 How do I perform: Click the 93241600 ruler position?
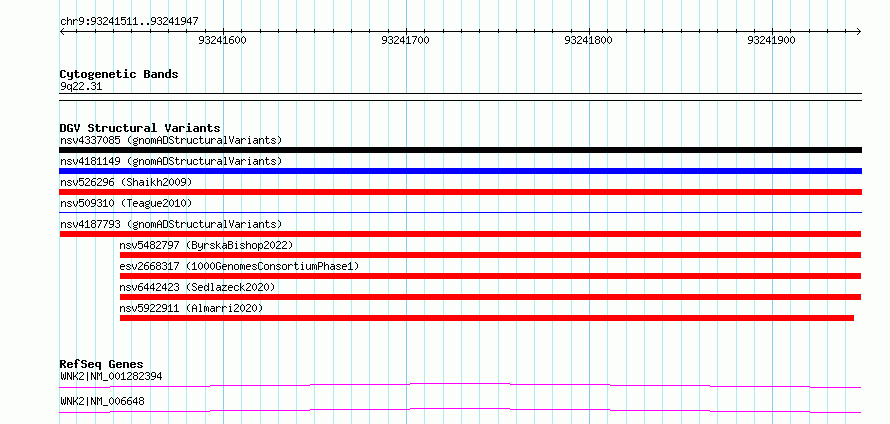point(222,40)
